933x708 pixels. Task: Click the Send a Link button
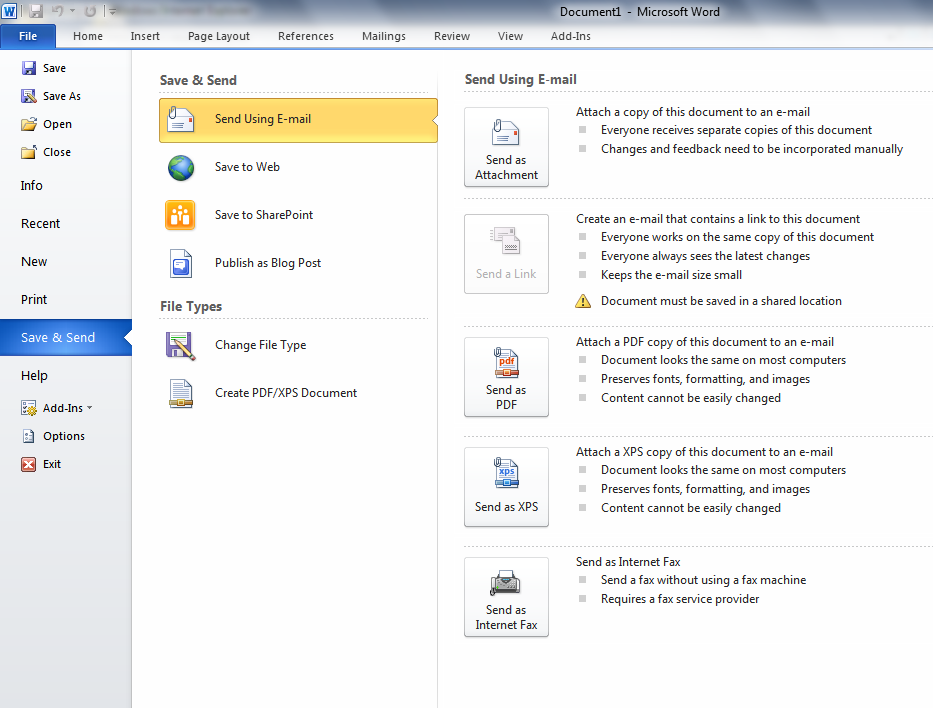(506, 254)
